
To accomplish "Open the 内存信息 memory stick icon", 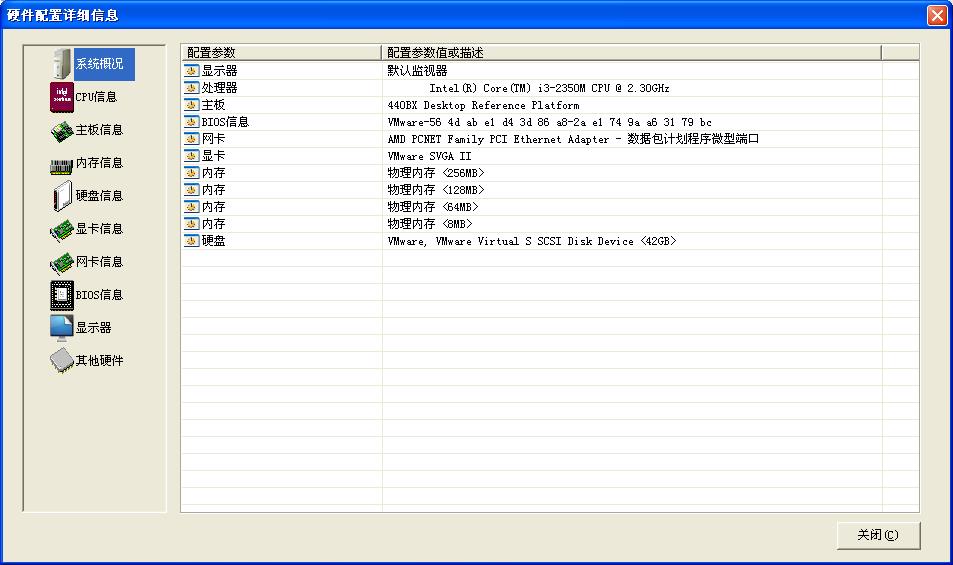I will pos(61,164).
